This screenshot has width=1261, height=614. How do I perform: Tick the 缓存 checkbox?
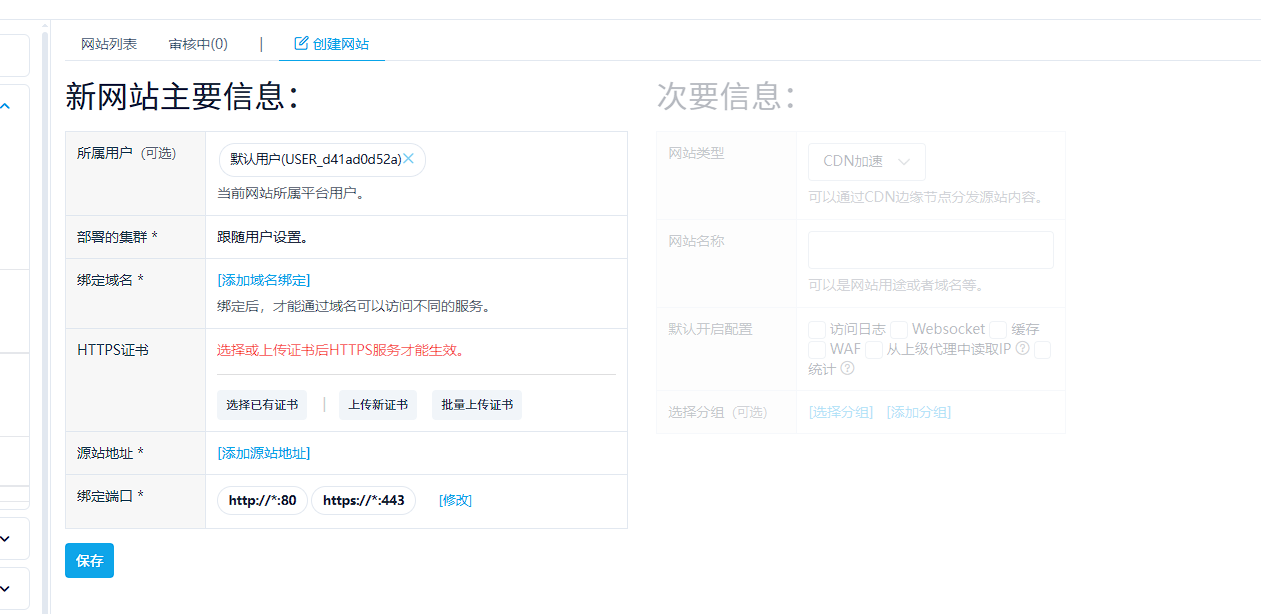(998, 329)
